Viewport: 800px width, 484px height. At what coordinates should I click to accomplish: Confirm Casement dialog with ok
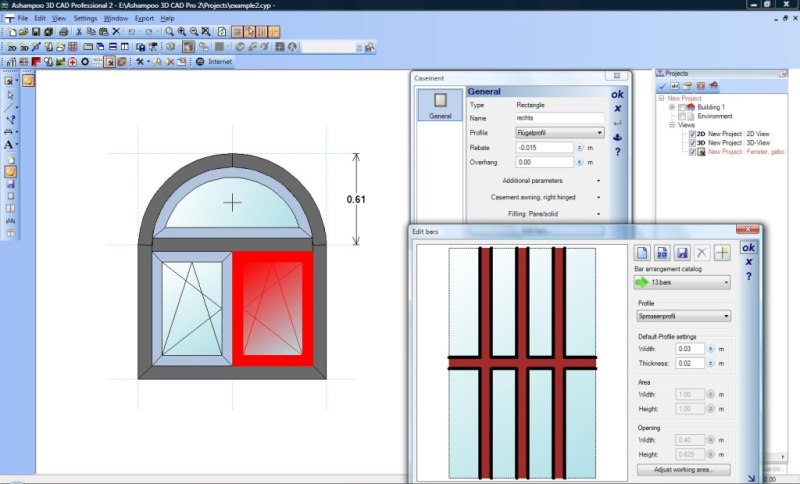tap(617, 94)
